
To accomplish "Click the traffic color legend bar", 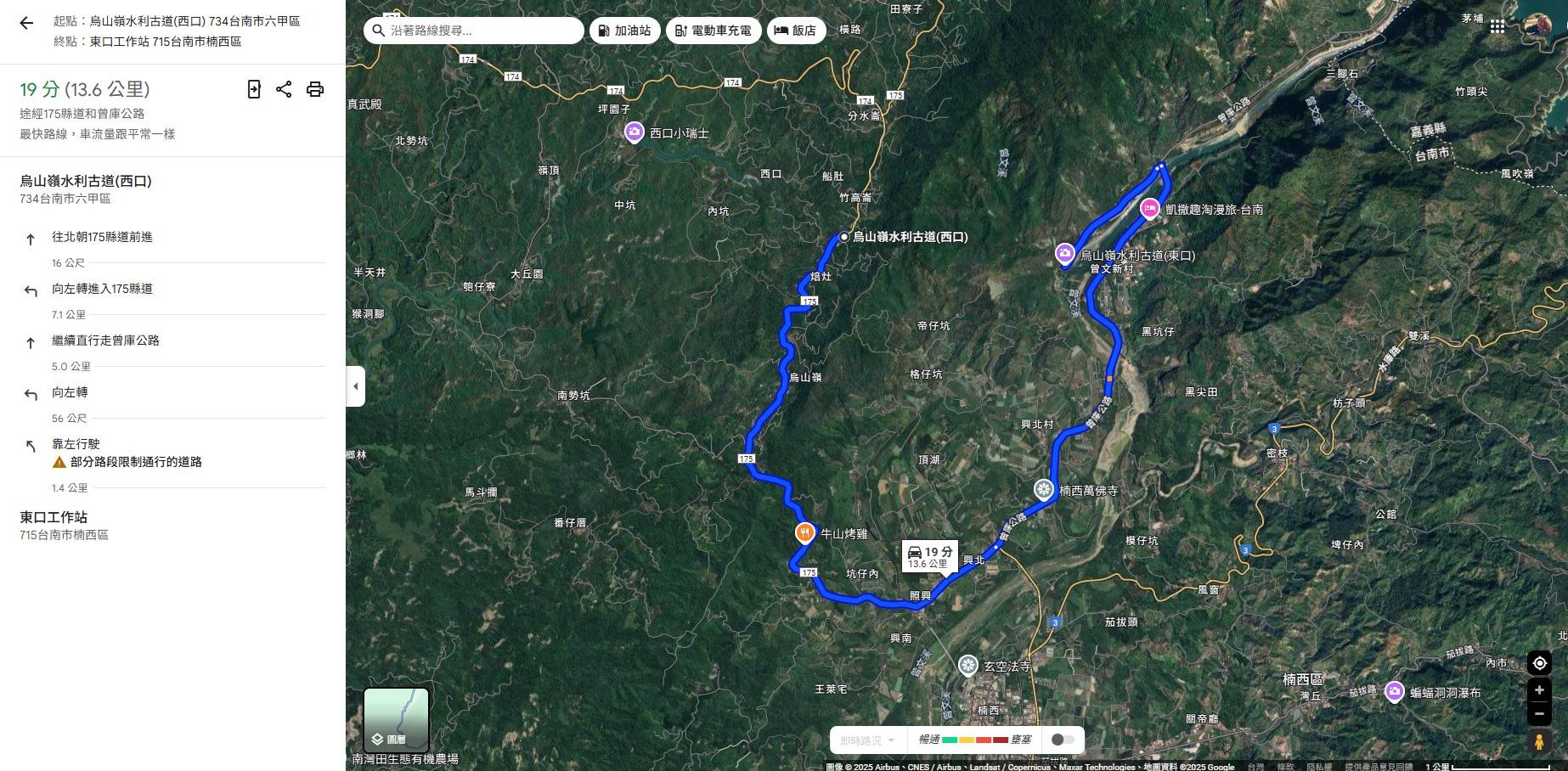I will point(975,740).
